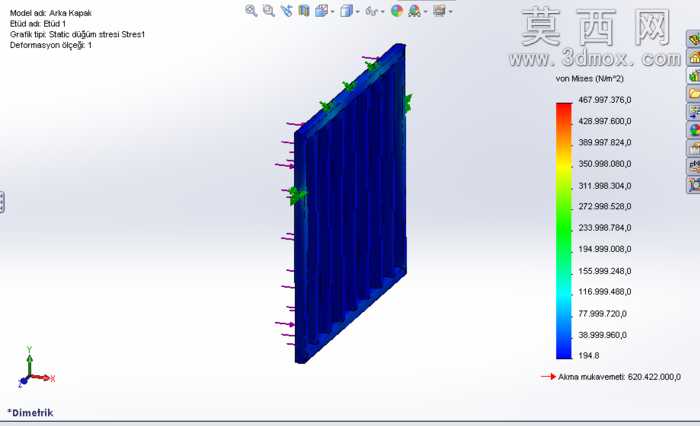The width and height of the screenshot is (700, 426).
Task: Click the 'Etüd adı: Etüd 1' text
Action: (x=38, y=24)
